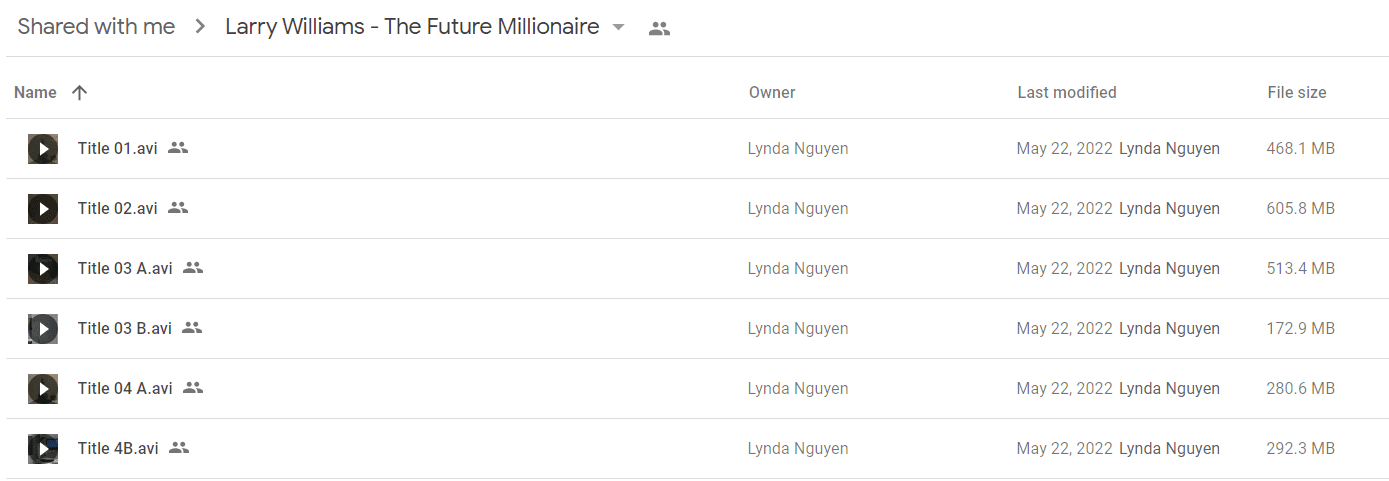Click the shared people icon after Title 4B.avi

[x=179, y=448]
